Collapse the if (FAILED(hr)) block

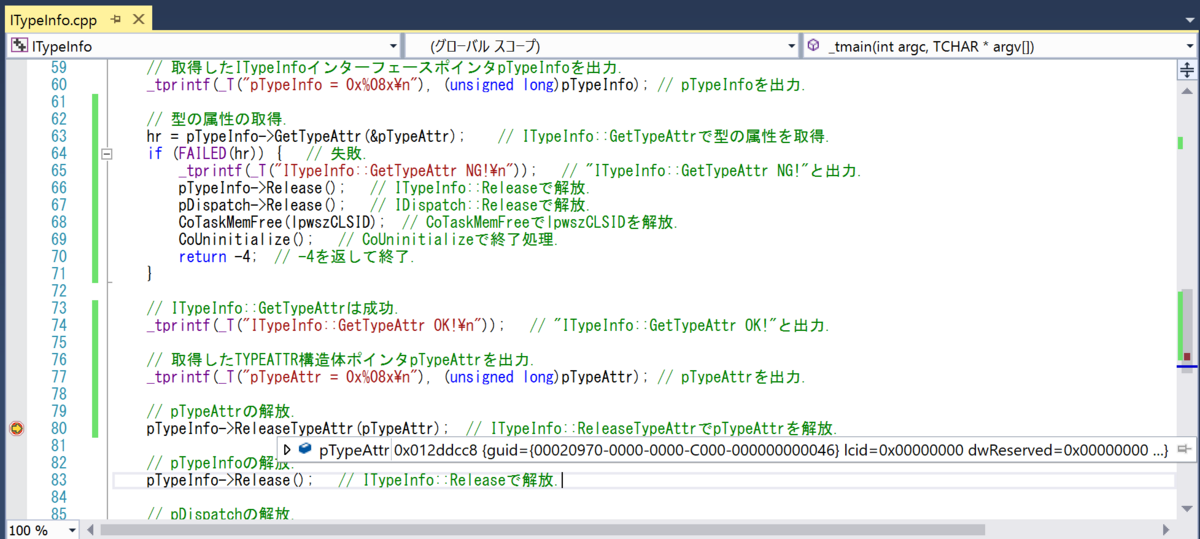click(x=107, y=154)
